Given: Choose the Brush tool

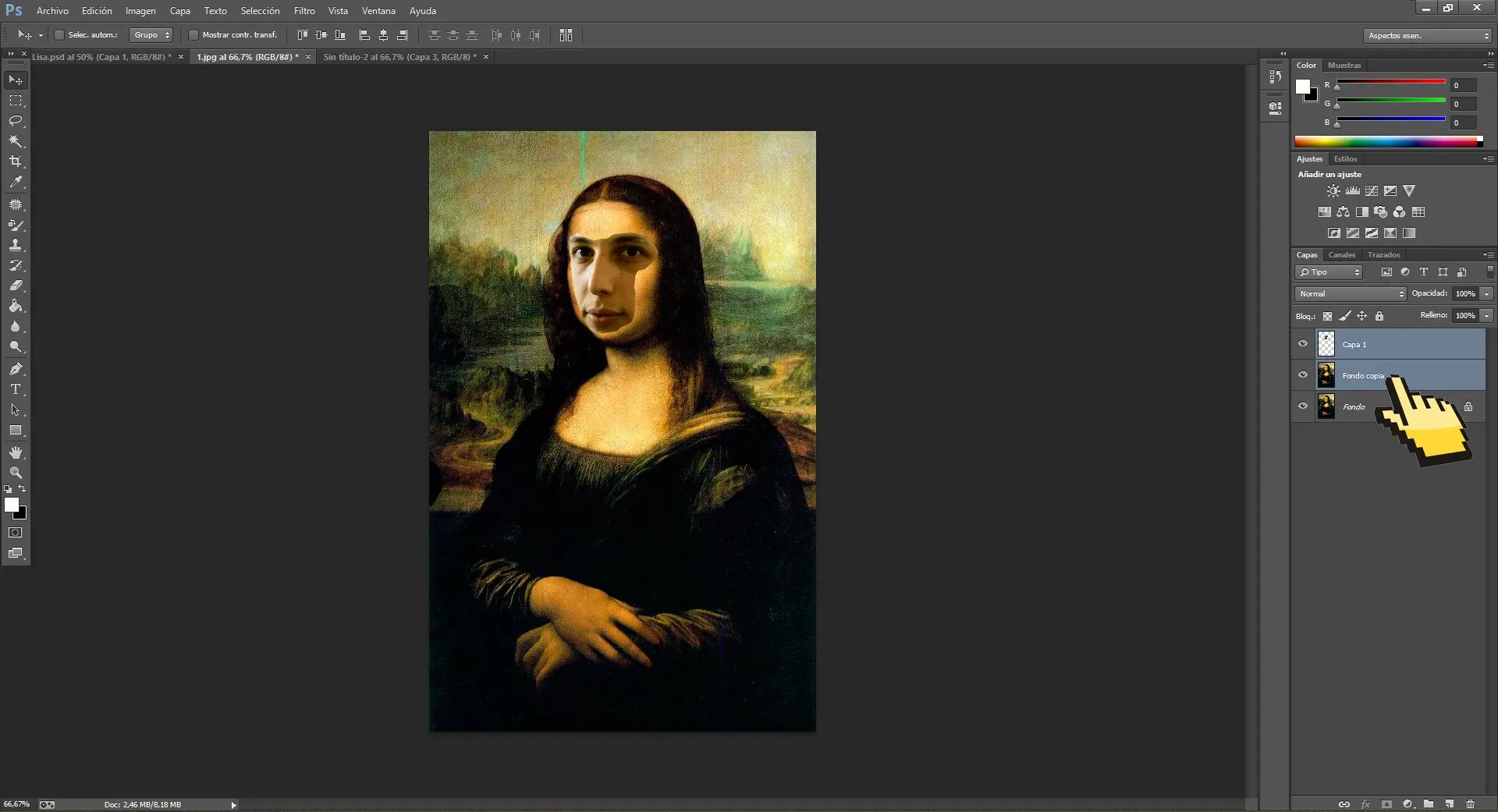Looking at the screenshot, I should [16, 225].
